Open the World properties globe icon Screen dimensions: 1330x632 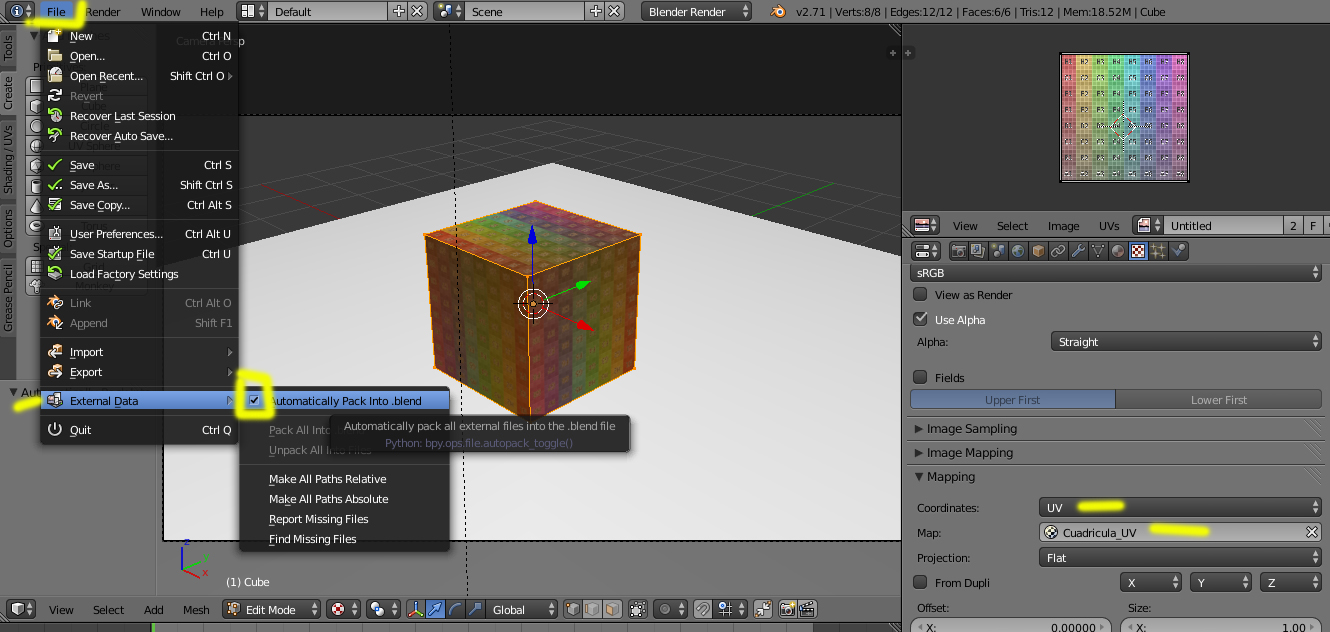[1018, 251]
